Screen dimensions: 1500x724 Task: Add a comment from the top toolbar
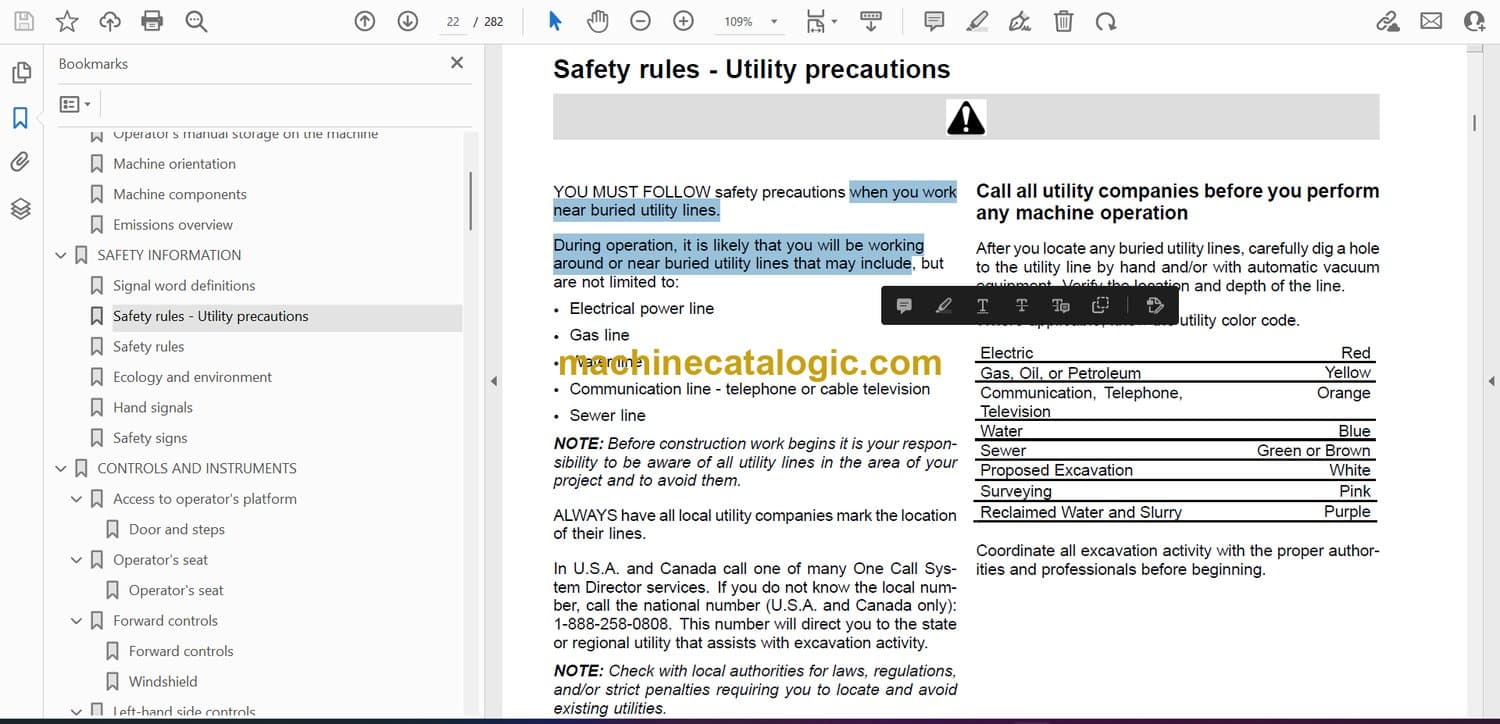tap(934, 21)
